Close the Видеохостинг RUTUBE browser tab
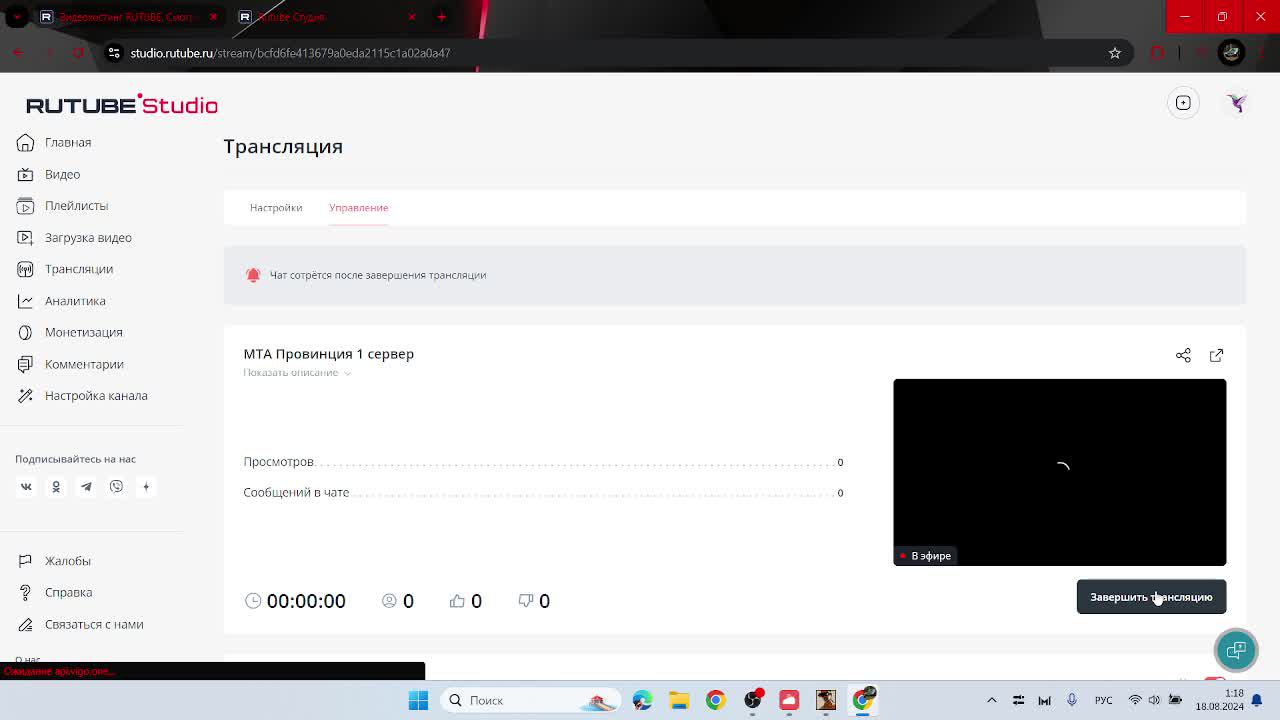 (x=213, y=17)
